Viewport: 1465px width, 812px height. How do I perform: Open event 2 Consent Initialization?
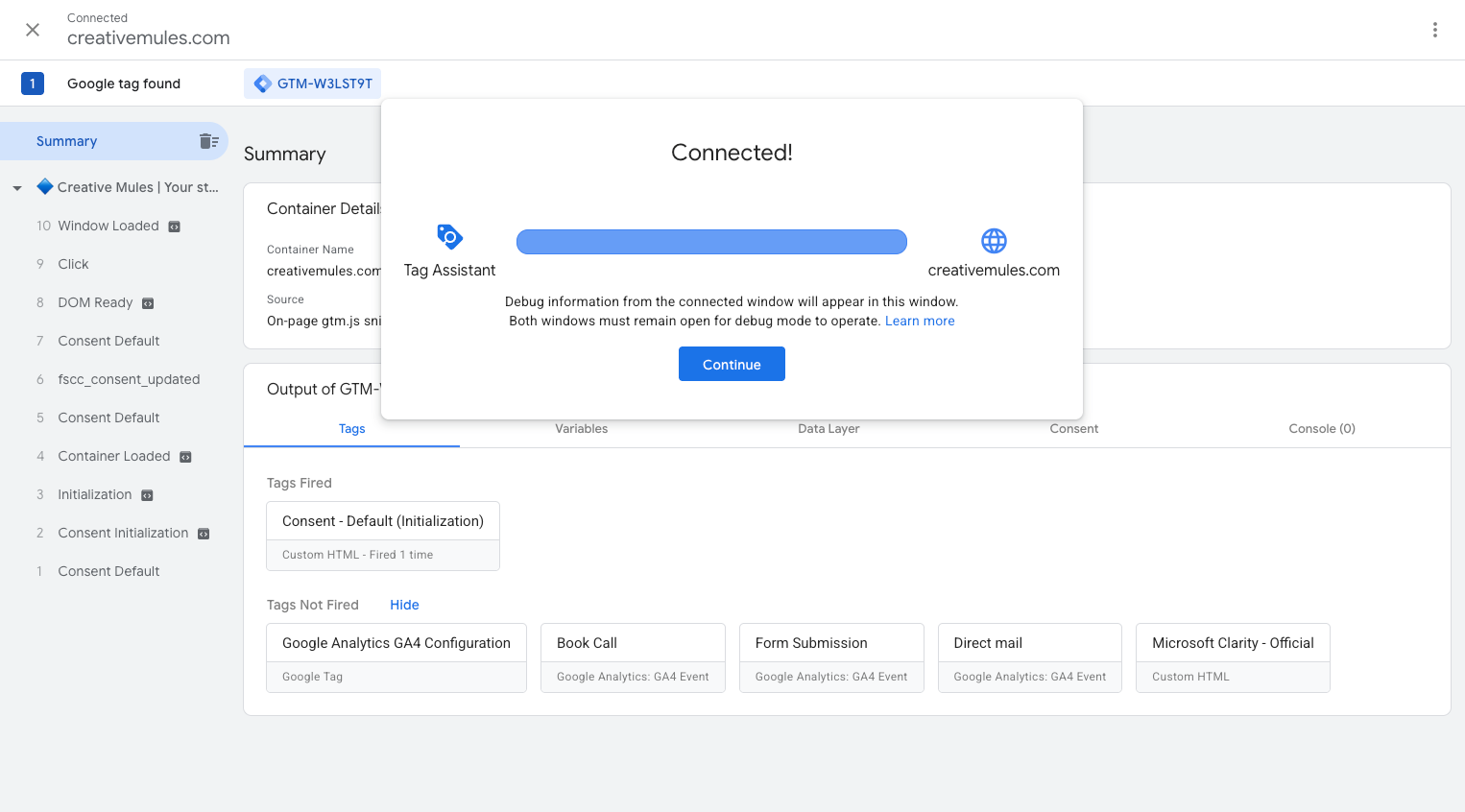[123, 533]
